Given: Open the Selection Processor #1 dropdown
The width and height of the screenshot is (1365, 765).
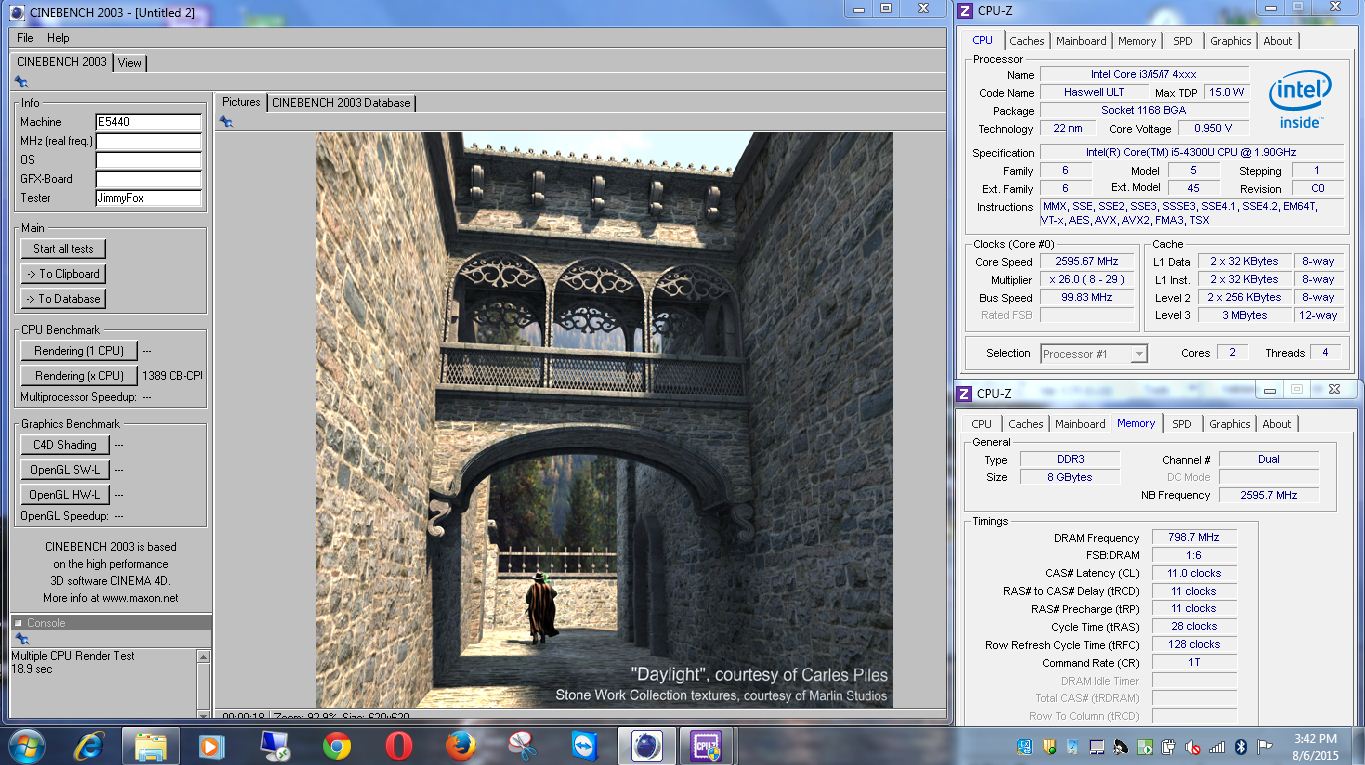Looking at the screenshot, I should pyautogui.click(x=1094, y=354).
